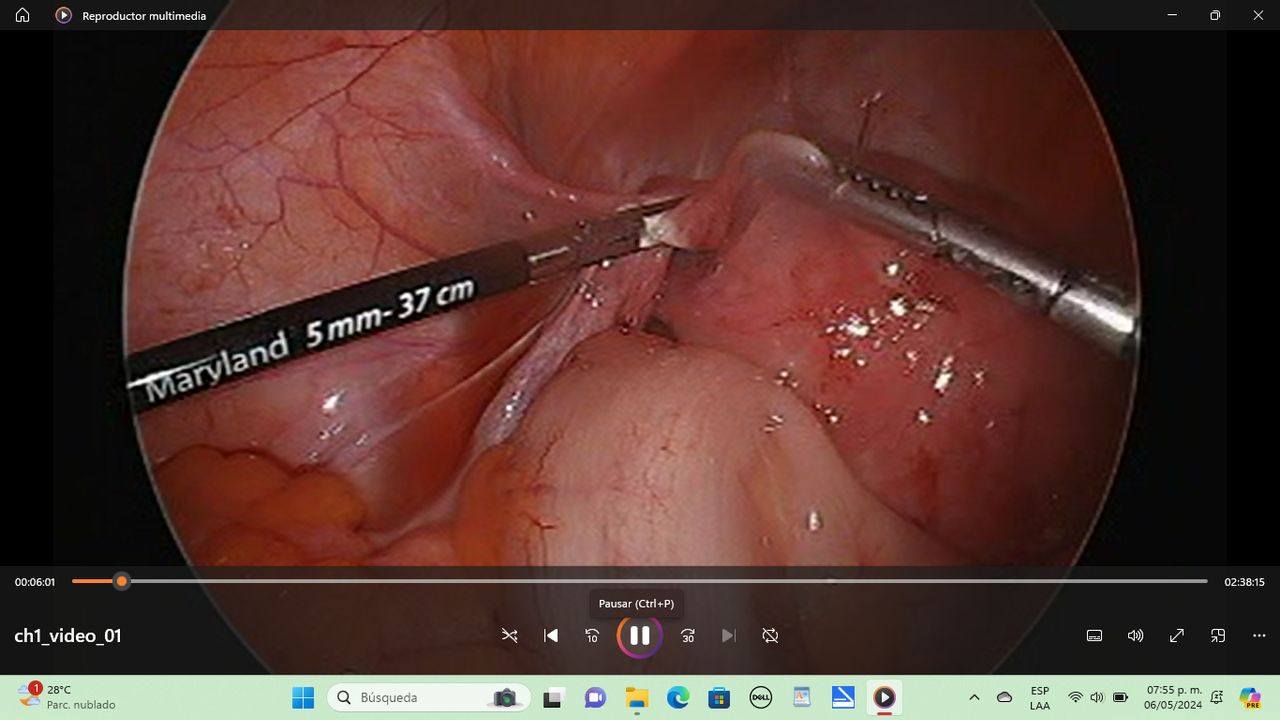
Task: Go to the previous track
Action: coord(551,636)
